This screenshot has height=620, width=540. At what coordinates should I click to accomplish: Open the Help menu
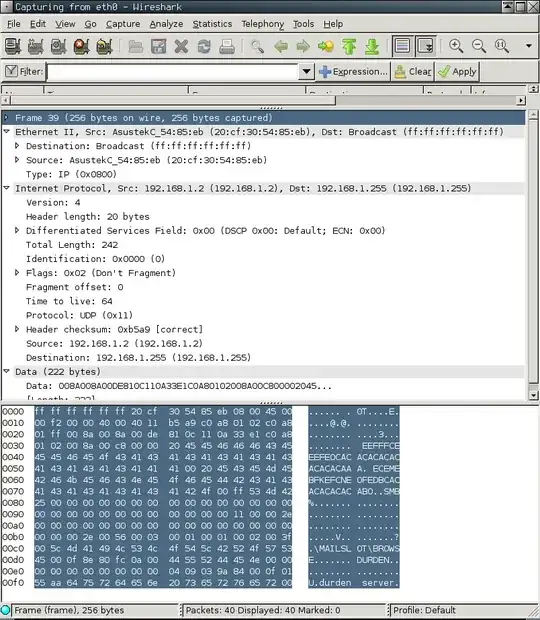click(x=333, y=24)
